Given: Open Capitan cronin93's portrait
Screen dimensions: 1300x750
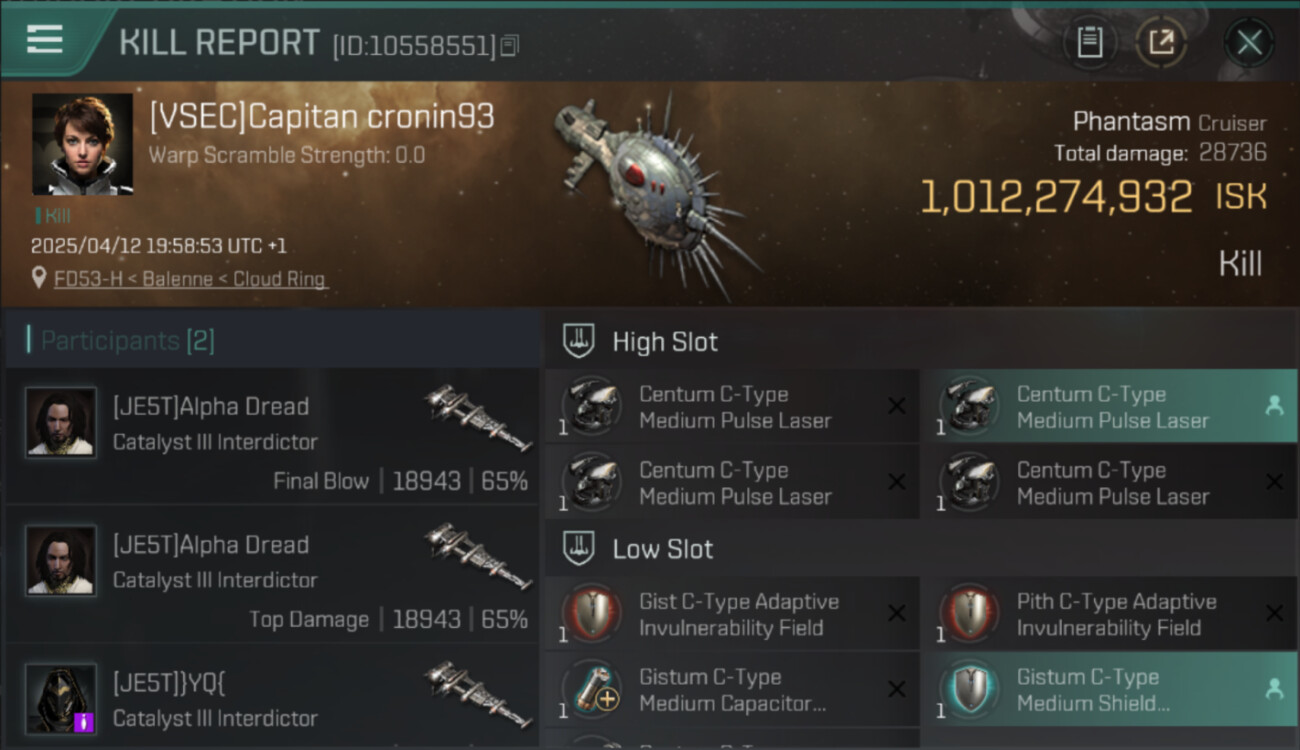Looking at the screenshot, I should point(82,144).
